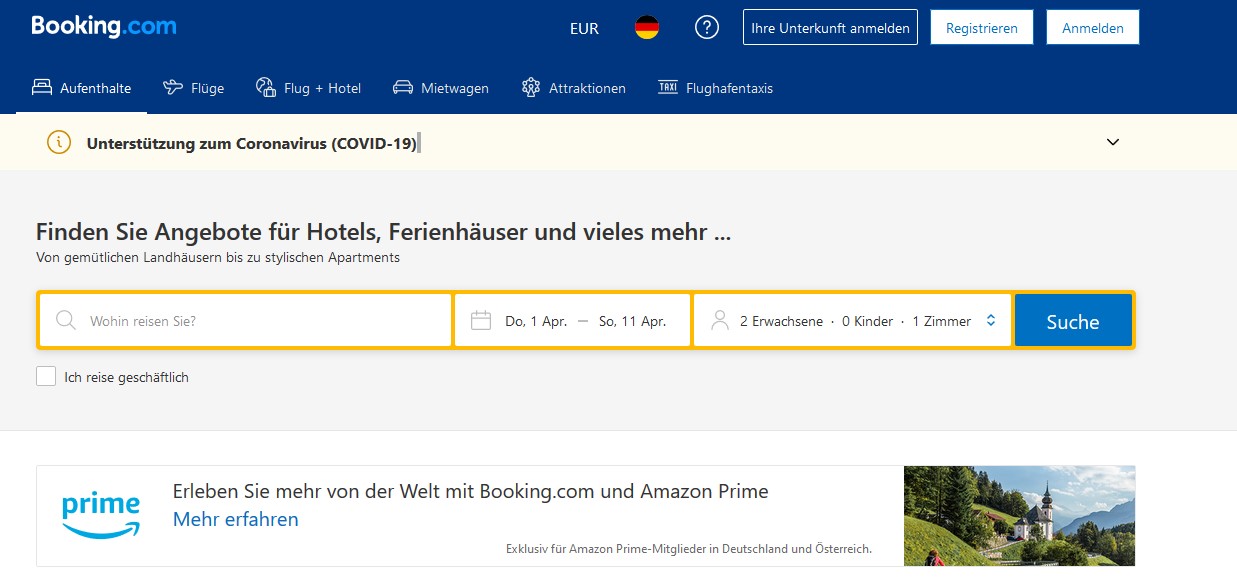Open the Mietwagen tab
The image size is (1237, 580).
point(441,88)
